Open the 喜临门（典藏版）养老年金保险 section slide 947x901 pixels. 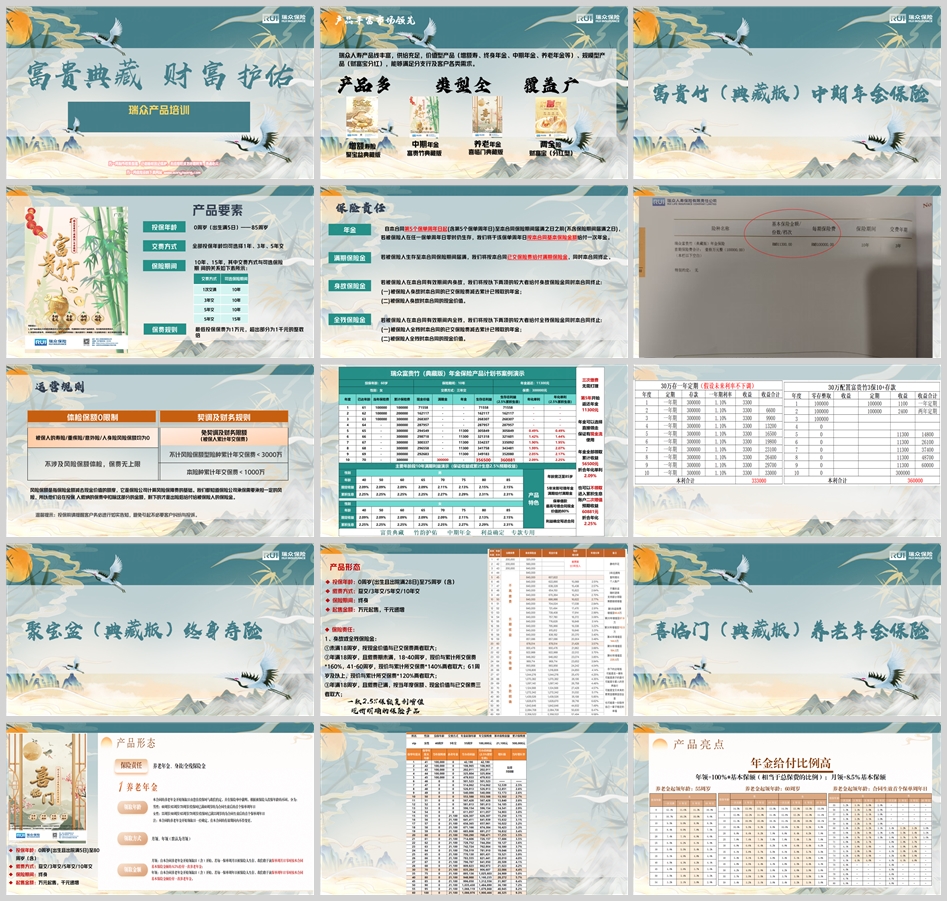coord(787,629)
